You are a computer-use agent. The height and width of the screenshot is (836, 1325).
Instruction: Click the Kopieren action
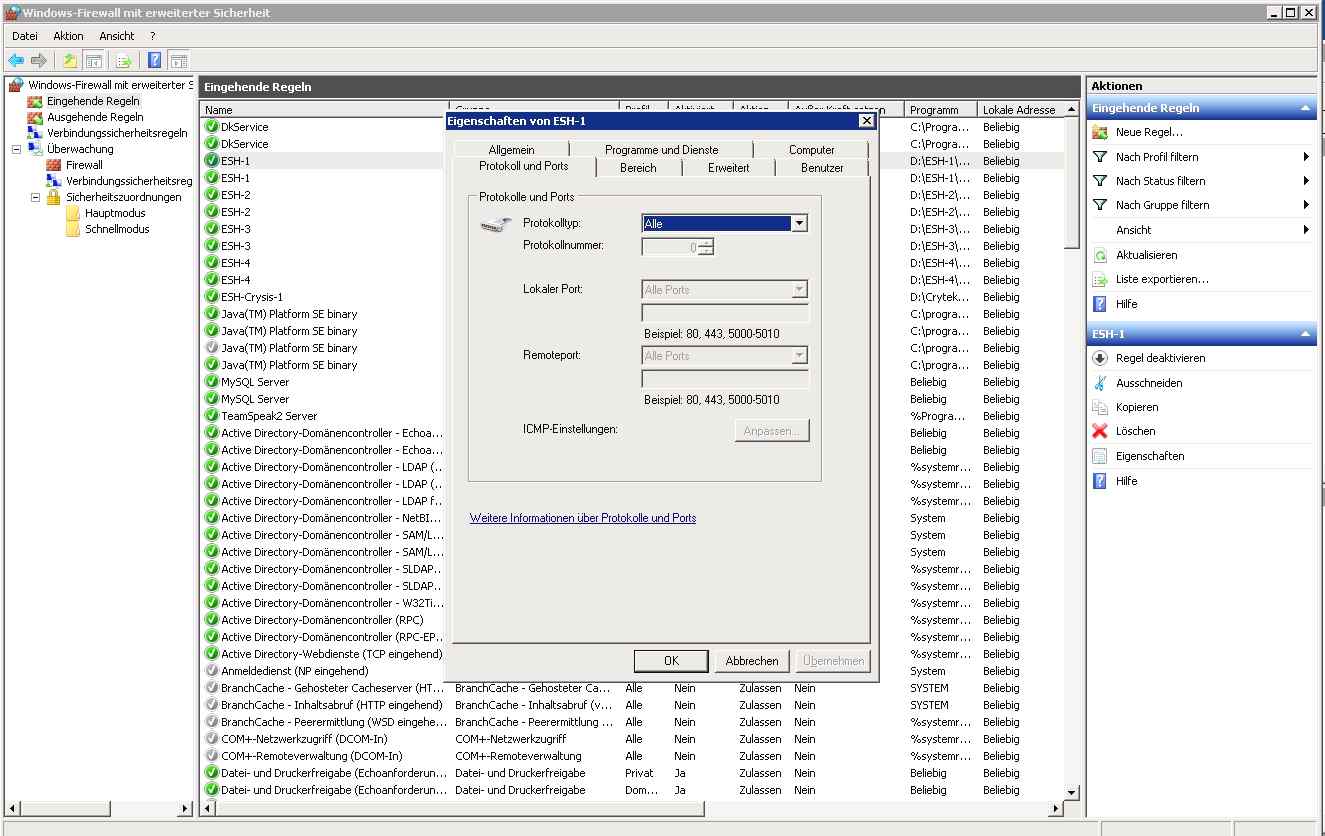tap(1137, 407)
